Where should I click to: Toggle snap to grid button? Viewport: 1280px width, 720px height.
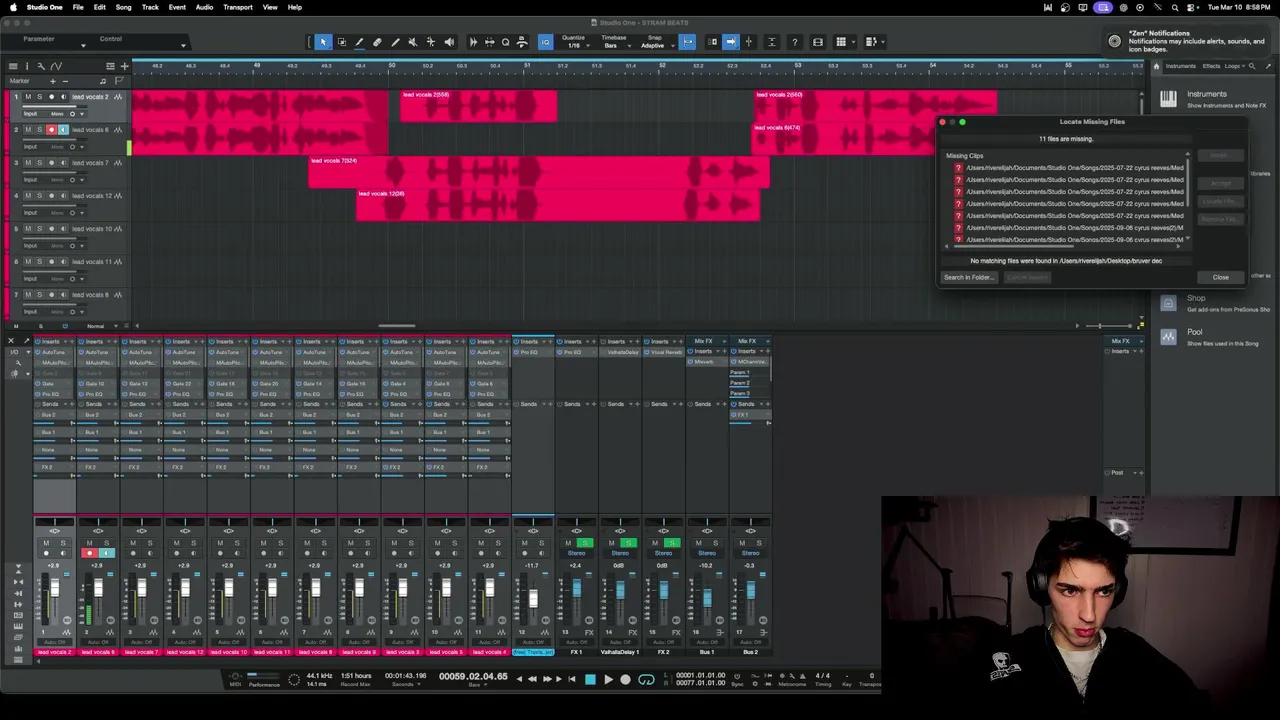coord(688,42)
